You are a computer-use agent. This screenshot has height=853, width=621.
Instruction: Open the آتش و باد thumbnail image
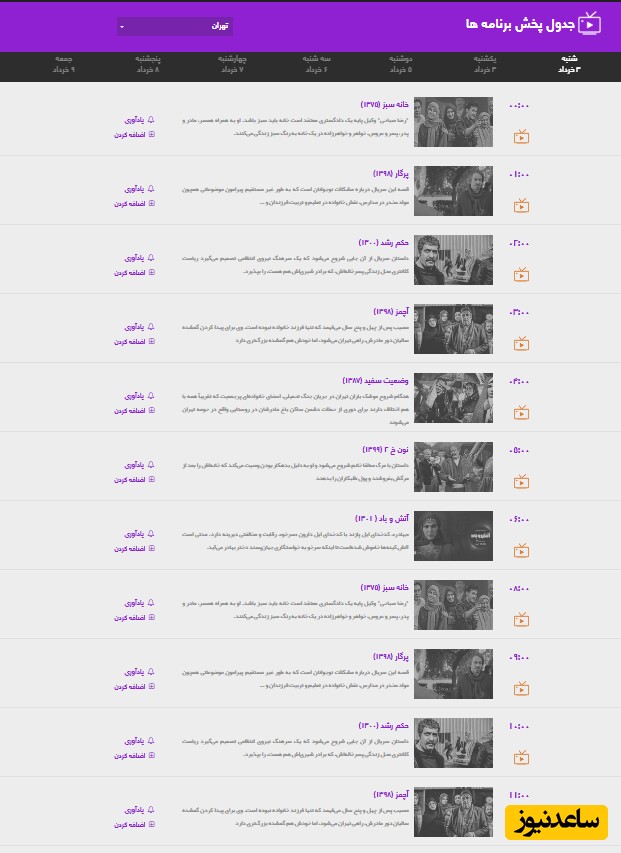(x=454, y=536)
